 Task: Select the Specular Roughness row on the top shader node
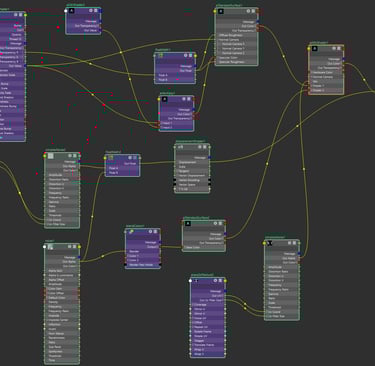pyautogui.click(x=236, y=62)
